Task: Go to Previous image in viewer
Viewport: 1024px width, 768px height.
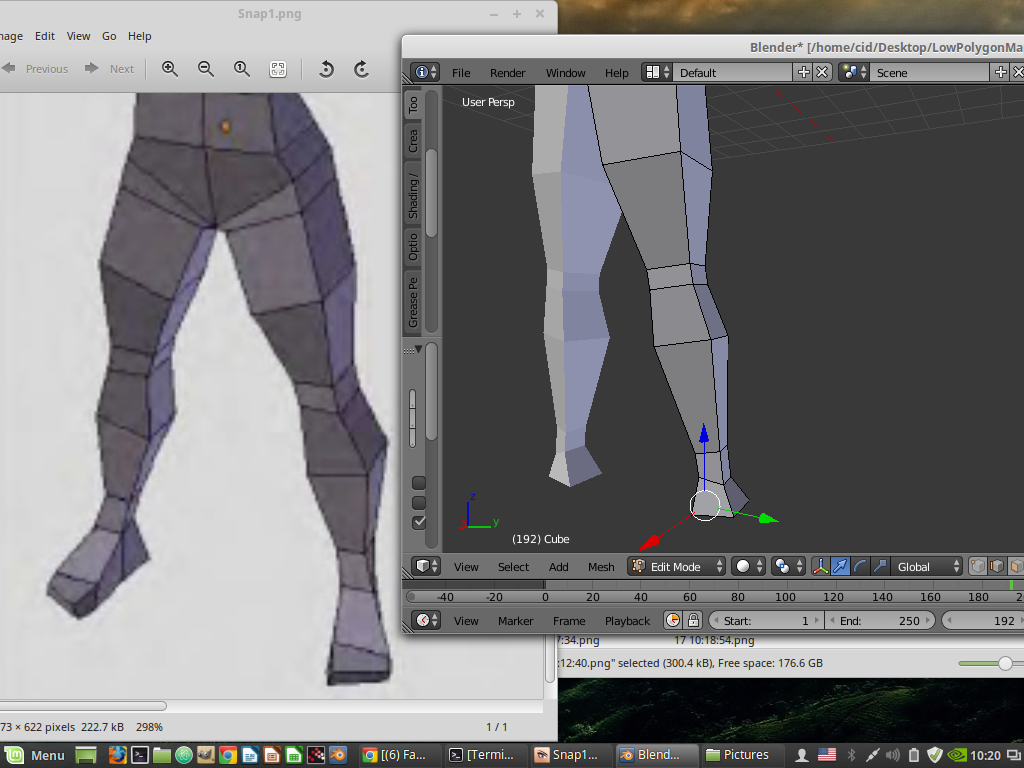Action: click(x=35, y=69)
